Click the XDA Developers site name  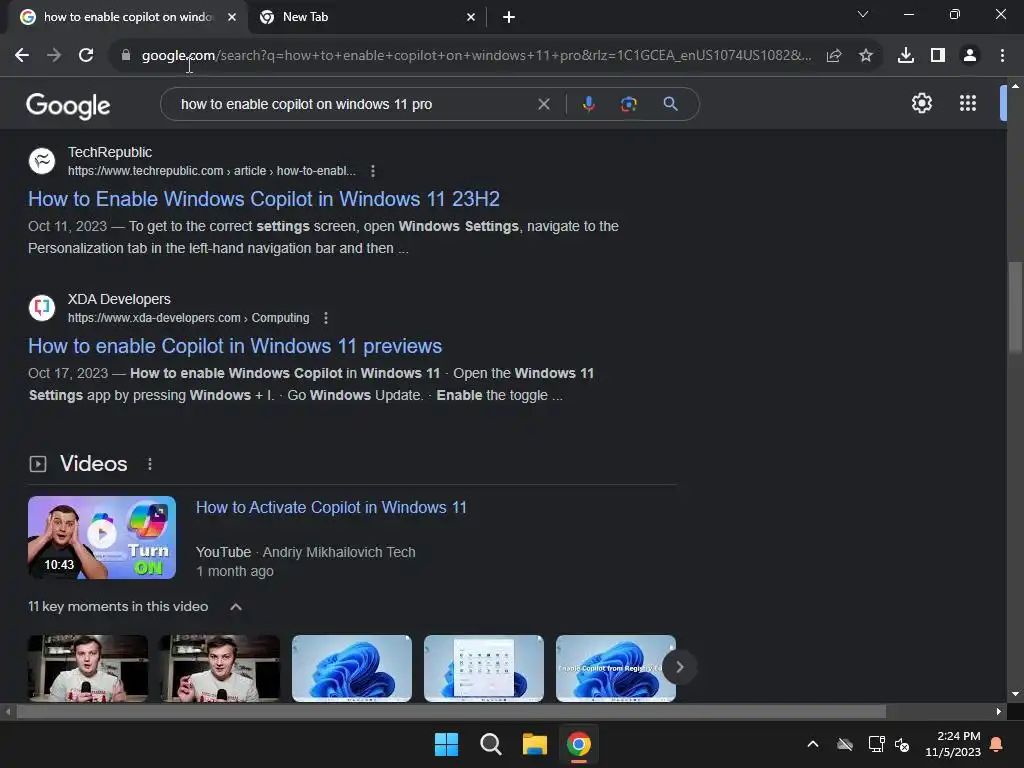click(119, 299)
